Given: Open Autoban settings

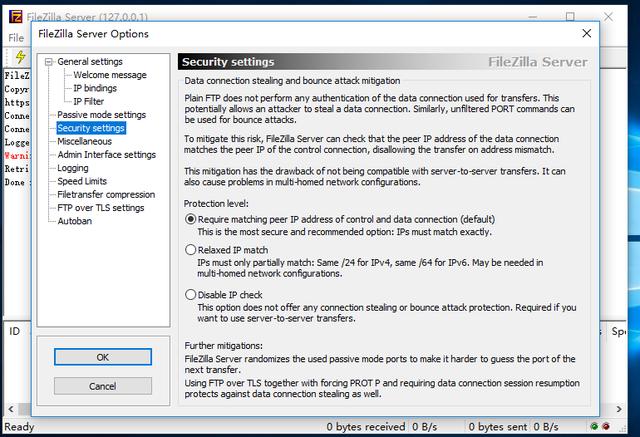Looking at the screenshot, I should [75, 221].
